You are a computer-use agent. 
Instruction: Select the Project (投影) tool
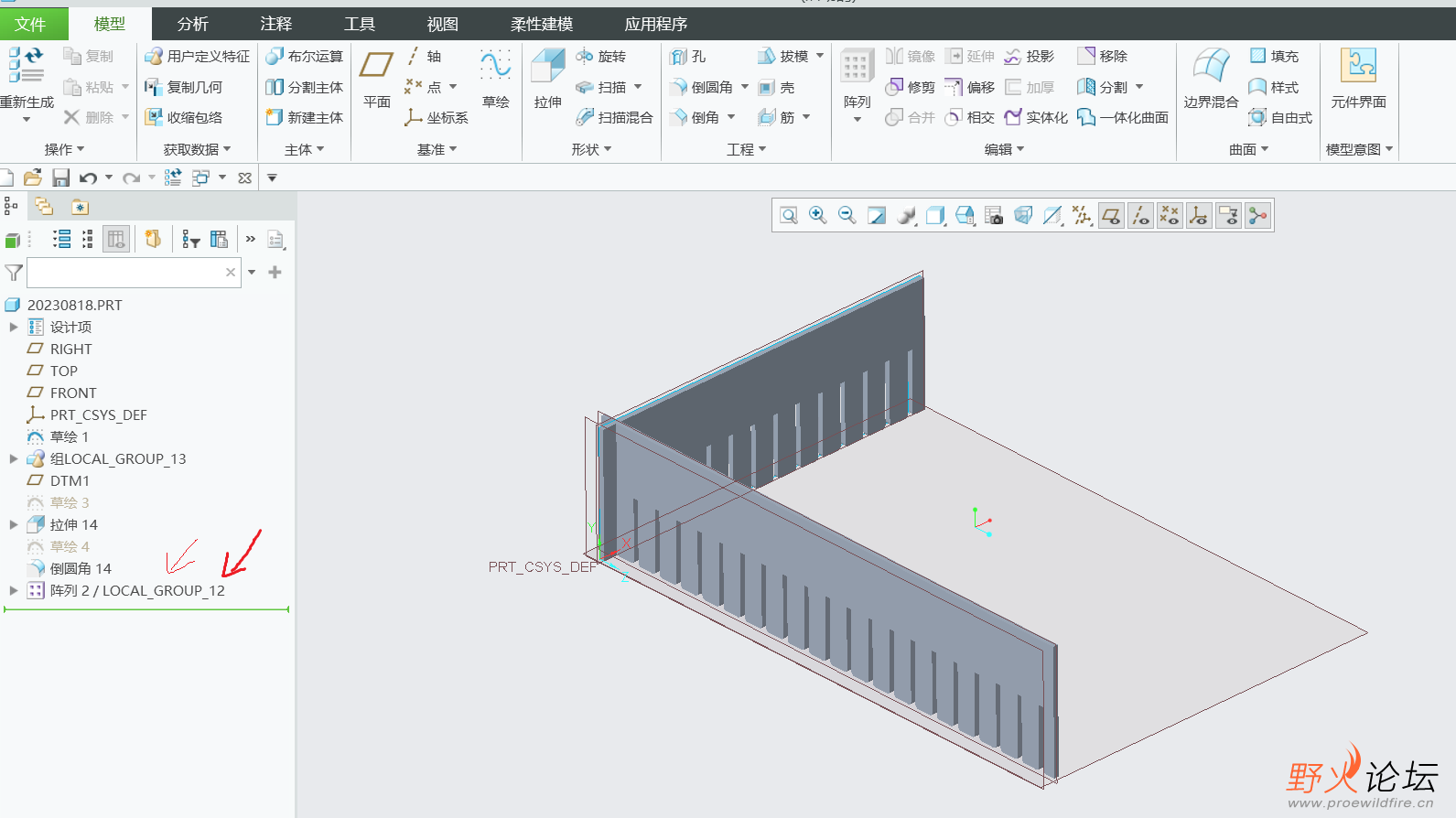coord(1029,57)
